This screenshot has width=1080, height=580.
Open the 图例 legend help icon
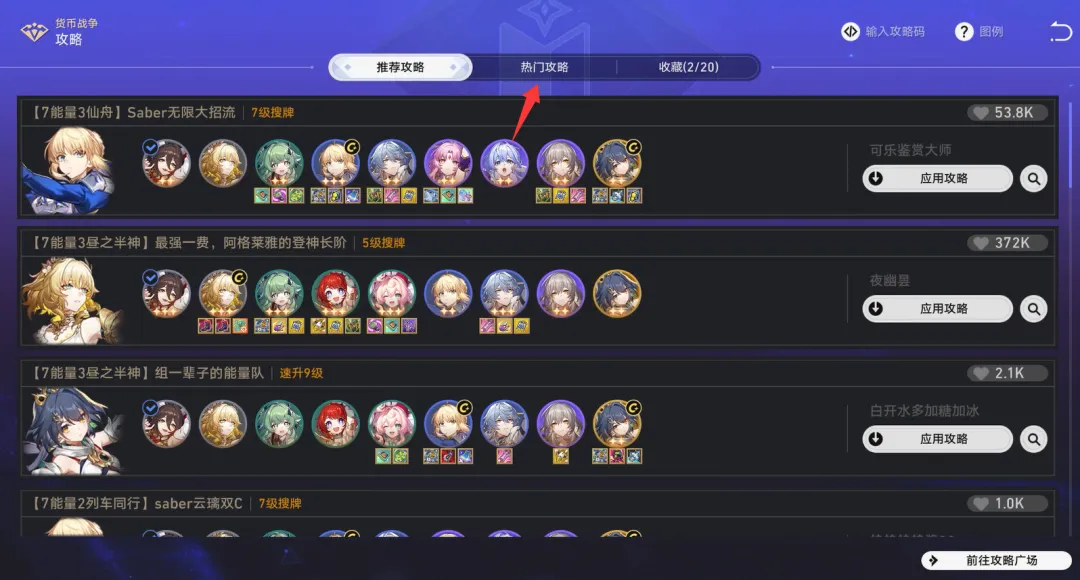coord(964,32)
